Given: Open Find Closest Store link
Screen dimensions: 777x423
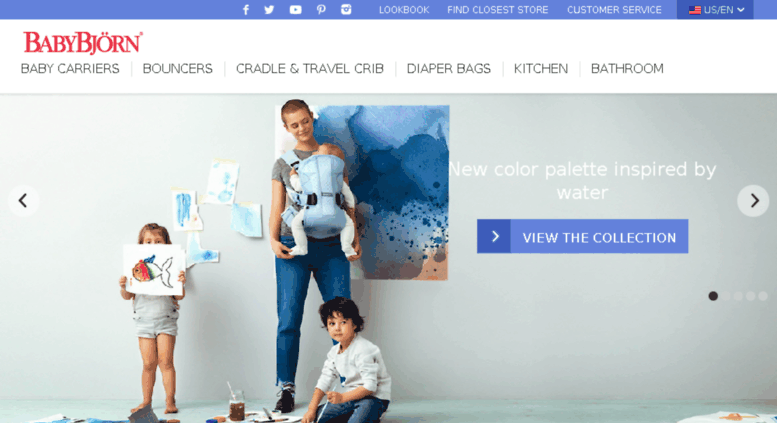Looking at the screenshot, I should 498,10.
